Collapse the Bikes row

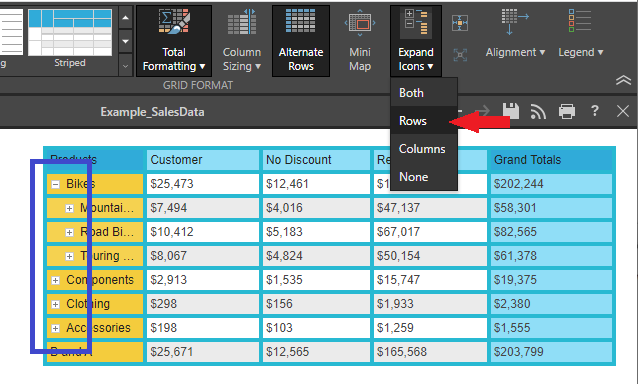[56, 185]
